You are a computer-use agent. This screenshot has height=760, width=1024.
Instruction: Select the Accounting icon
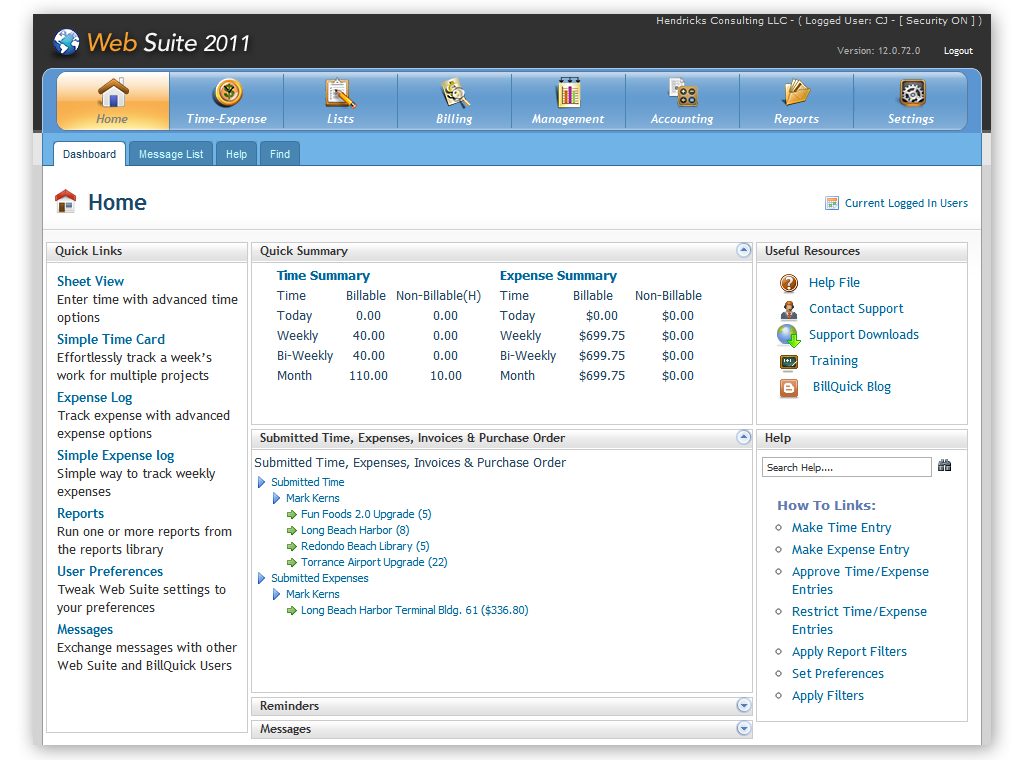[682, 94]
